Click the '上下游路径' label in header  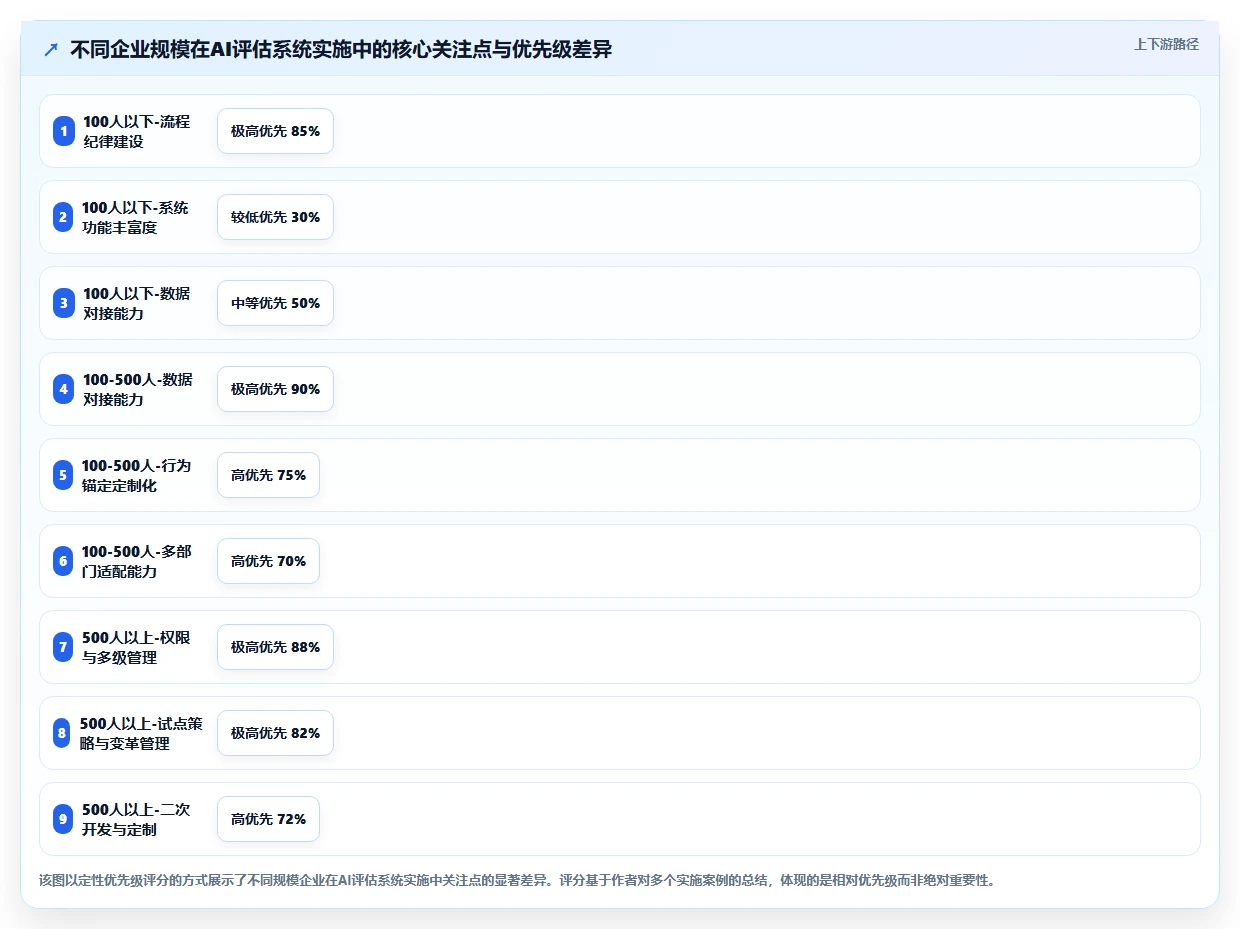pyautogui.click(x=1166, y=44)
